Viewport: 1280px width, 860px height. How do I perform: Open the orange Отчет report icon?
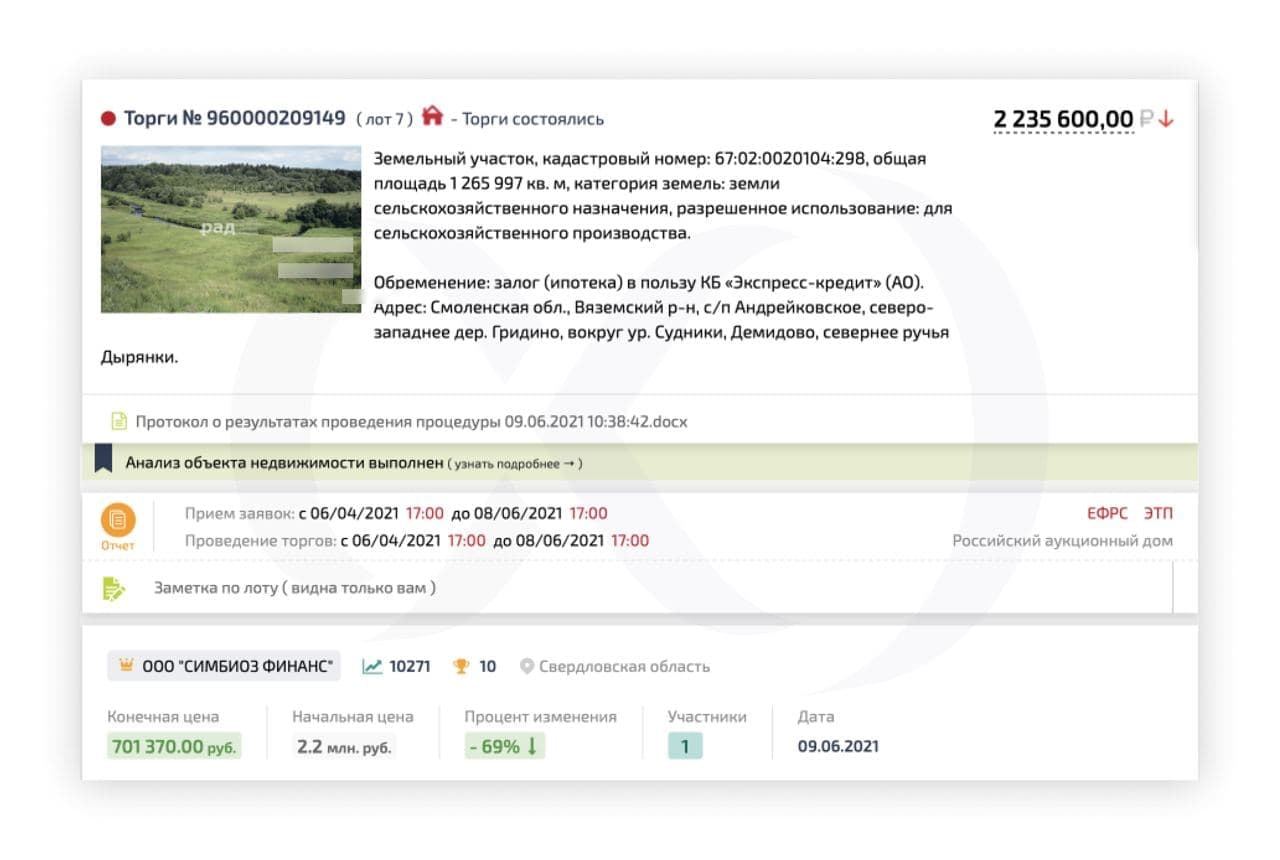(x=117, y=527)
